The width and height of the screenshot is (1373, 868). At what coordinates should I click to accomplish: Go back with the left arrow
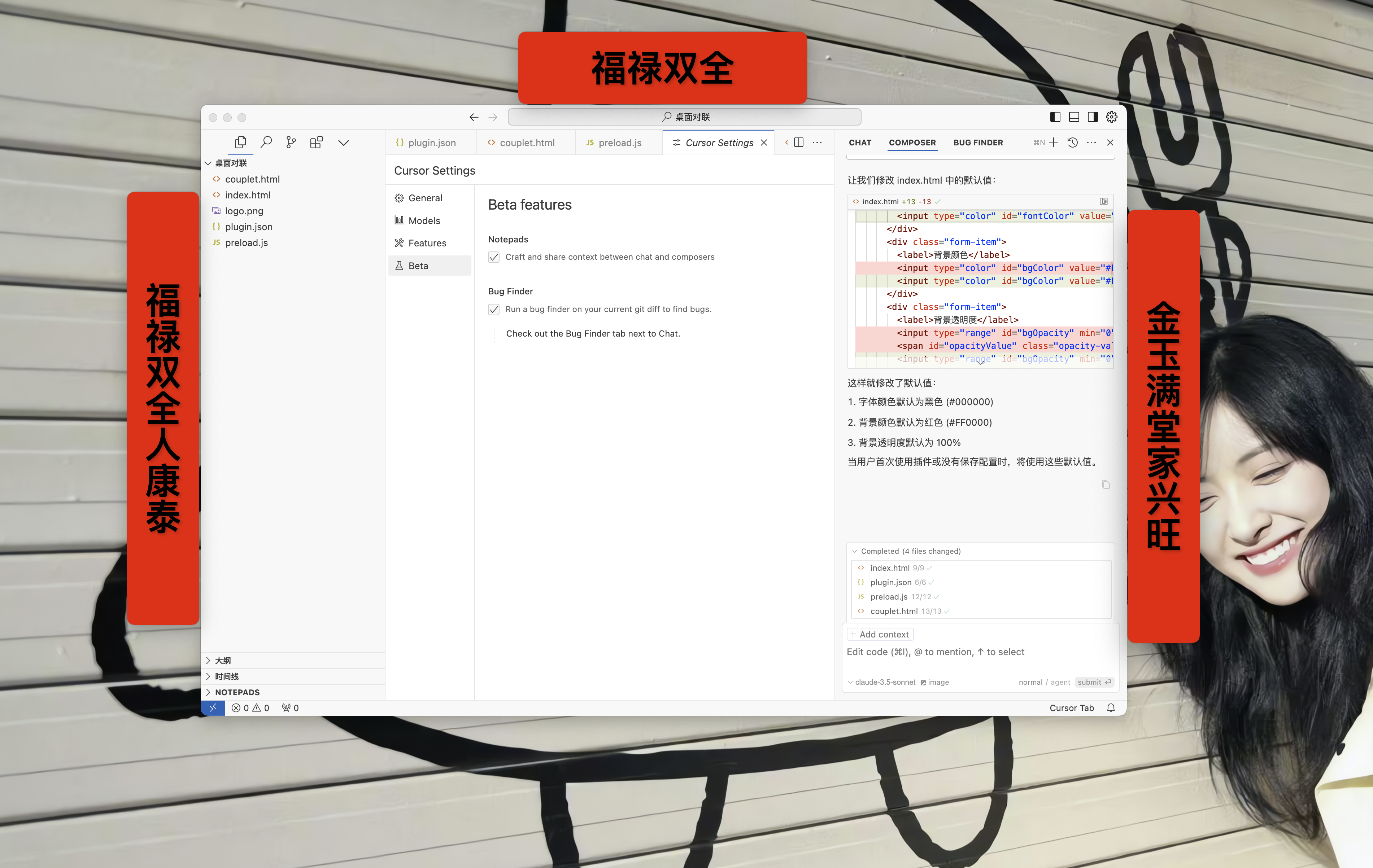pos(474,117)
